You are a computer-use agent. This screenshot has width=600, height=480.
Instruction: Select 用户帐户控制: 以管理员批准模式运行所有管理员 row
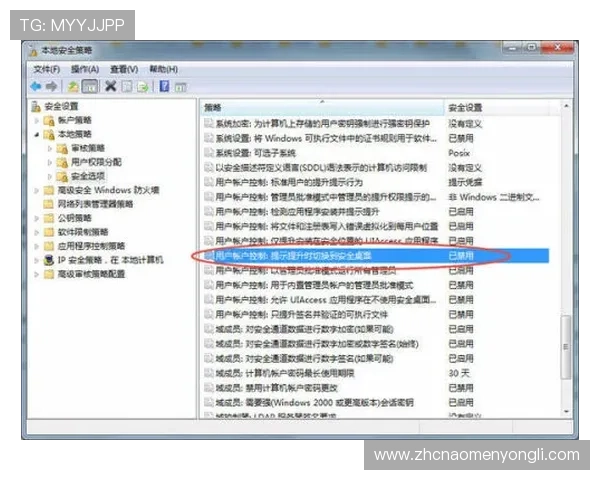[x=376, y=271]
